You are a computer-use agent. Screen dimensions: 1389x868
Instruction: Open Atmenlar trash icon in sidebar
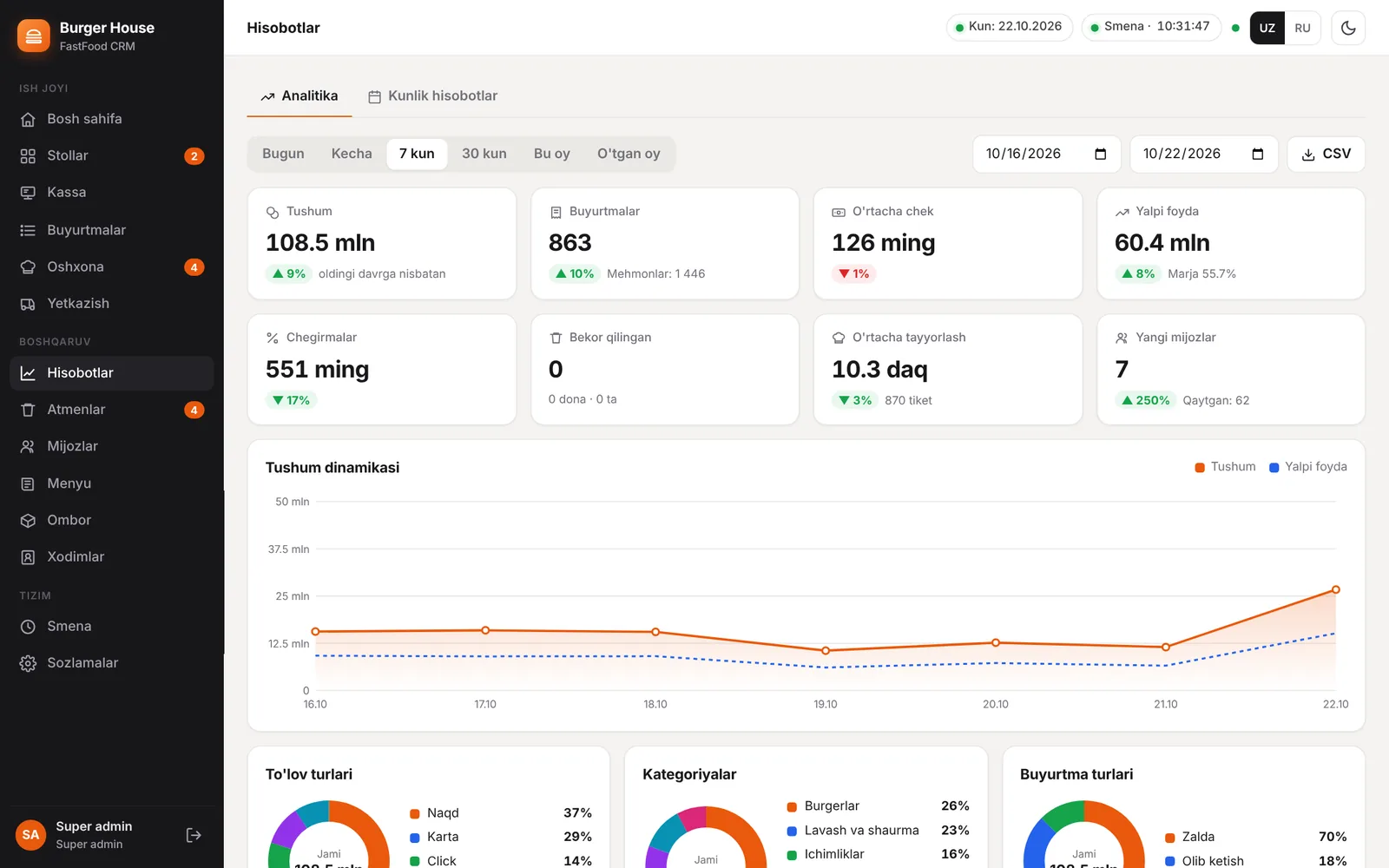pos(28,410)
